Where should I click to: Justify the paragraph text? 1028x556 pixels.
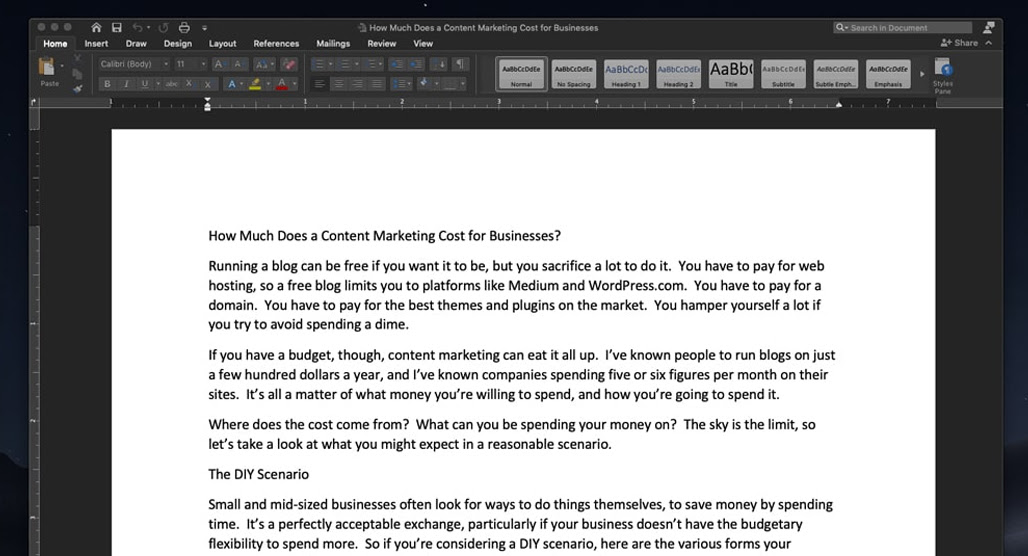(376, 84)
